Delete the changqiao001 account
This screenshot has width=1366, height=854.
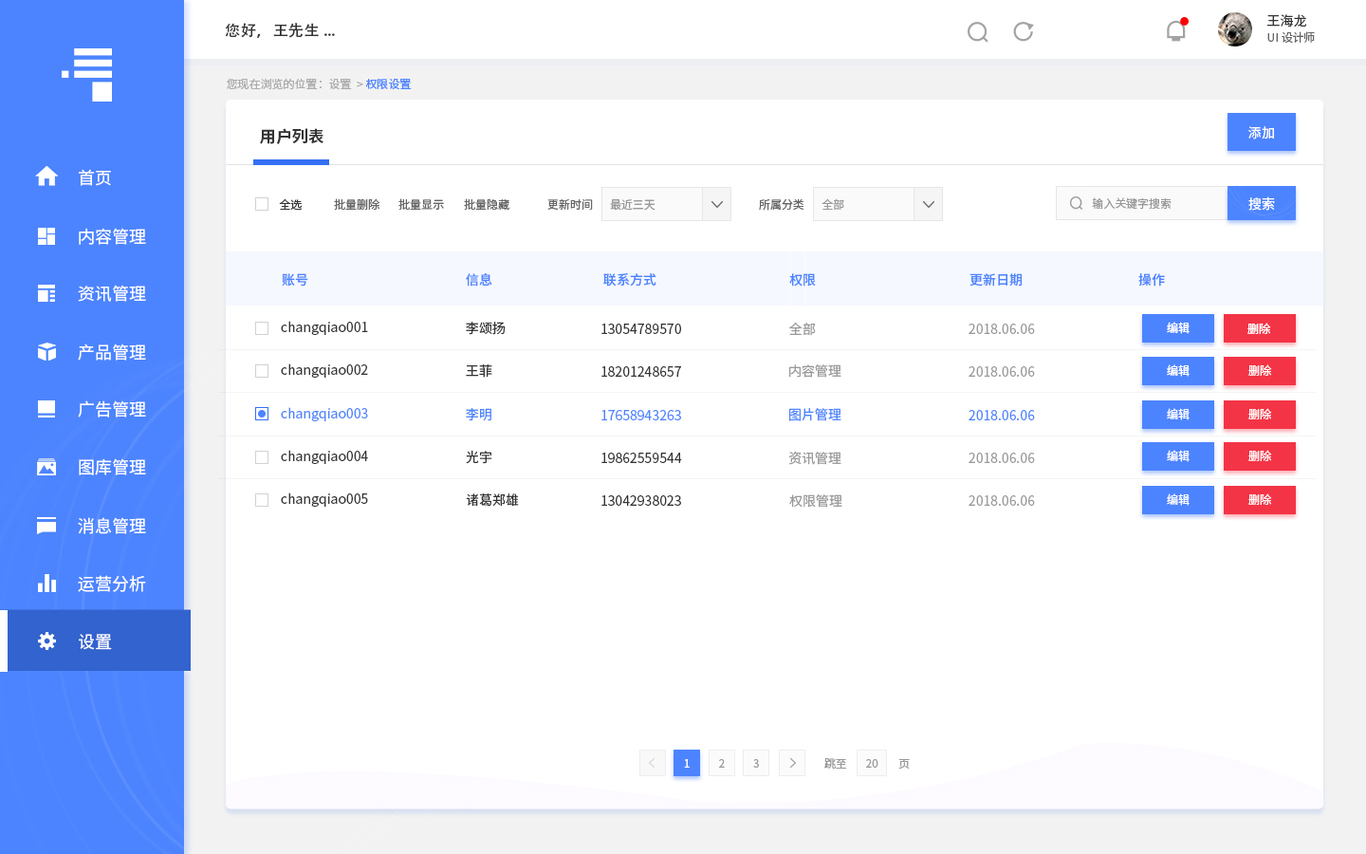click(1259, 328)
